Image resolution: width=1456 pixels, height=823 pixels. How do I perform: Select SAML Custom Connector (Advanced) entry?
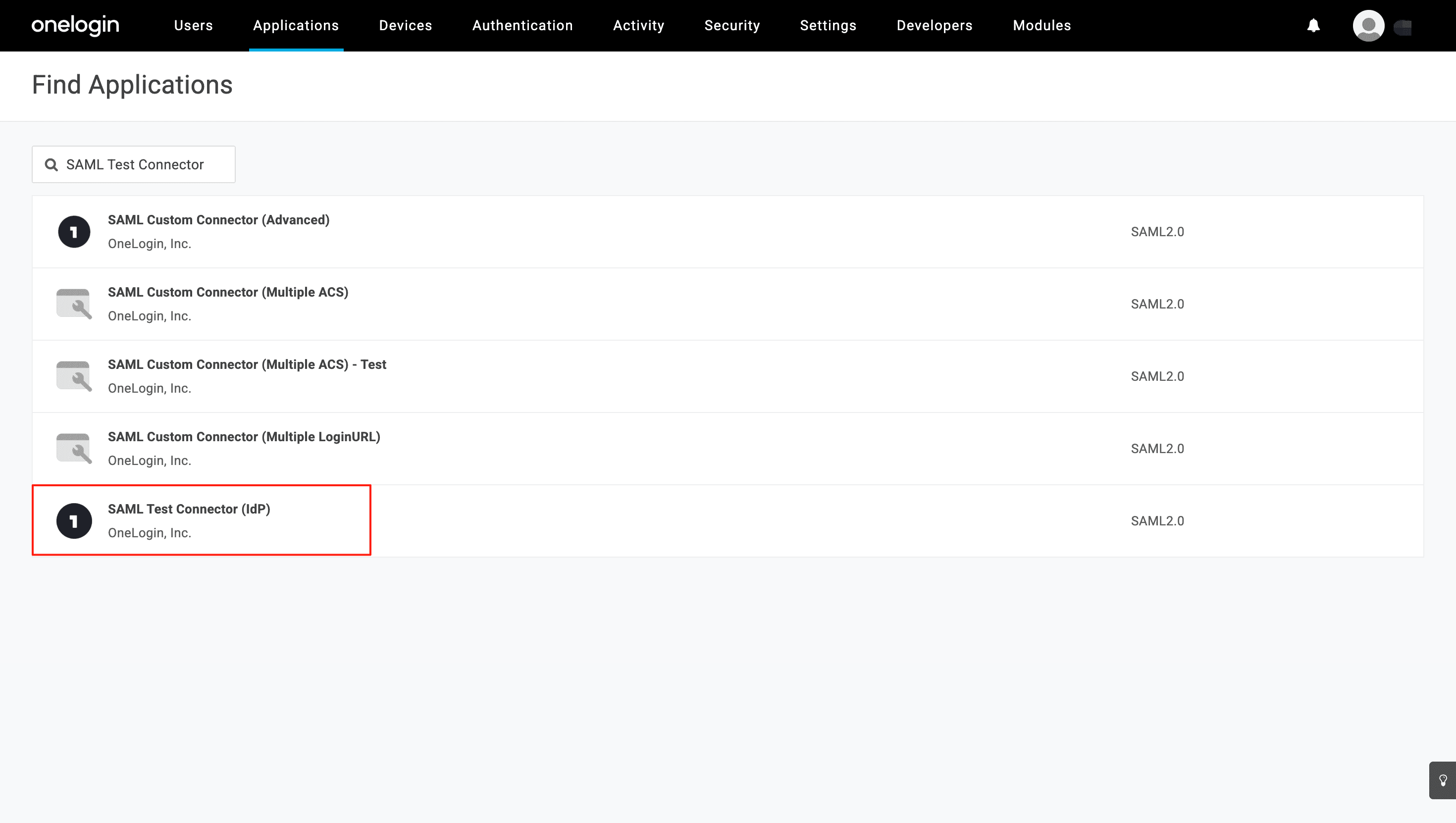pos(218,220)
